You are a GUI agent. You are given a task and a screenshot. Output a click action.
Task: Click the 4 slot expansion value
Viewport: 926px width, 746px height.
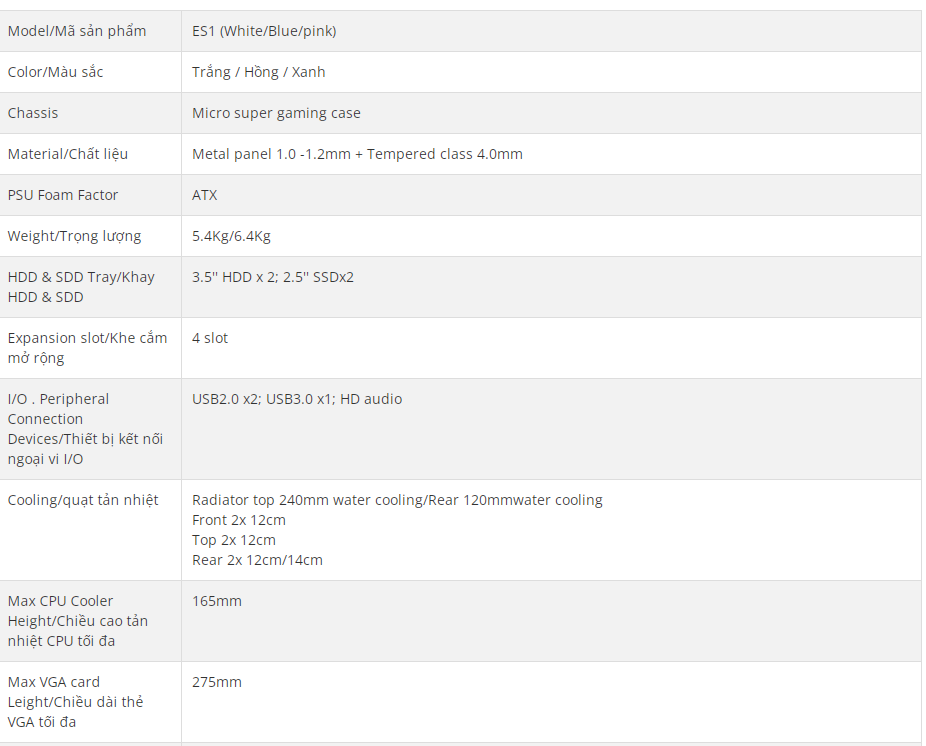(x=210, y=338)
